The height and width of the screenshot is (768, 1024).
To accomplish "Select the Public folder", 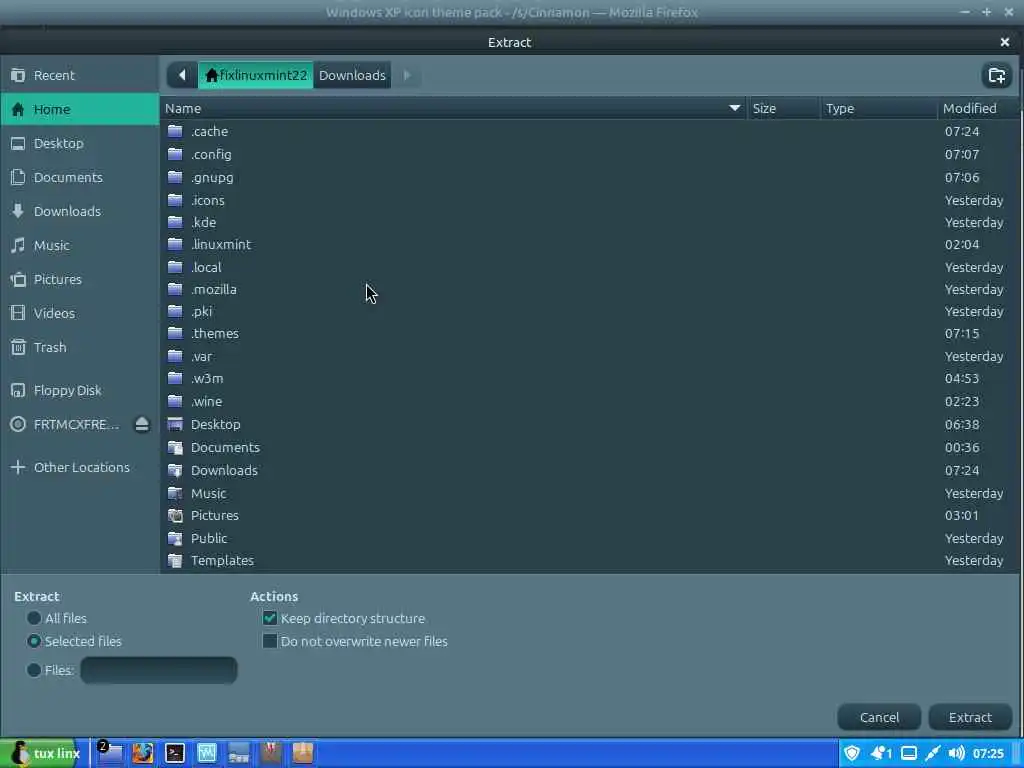I will [589, 538].
